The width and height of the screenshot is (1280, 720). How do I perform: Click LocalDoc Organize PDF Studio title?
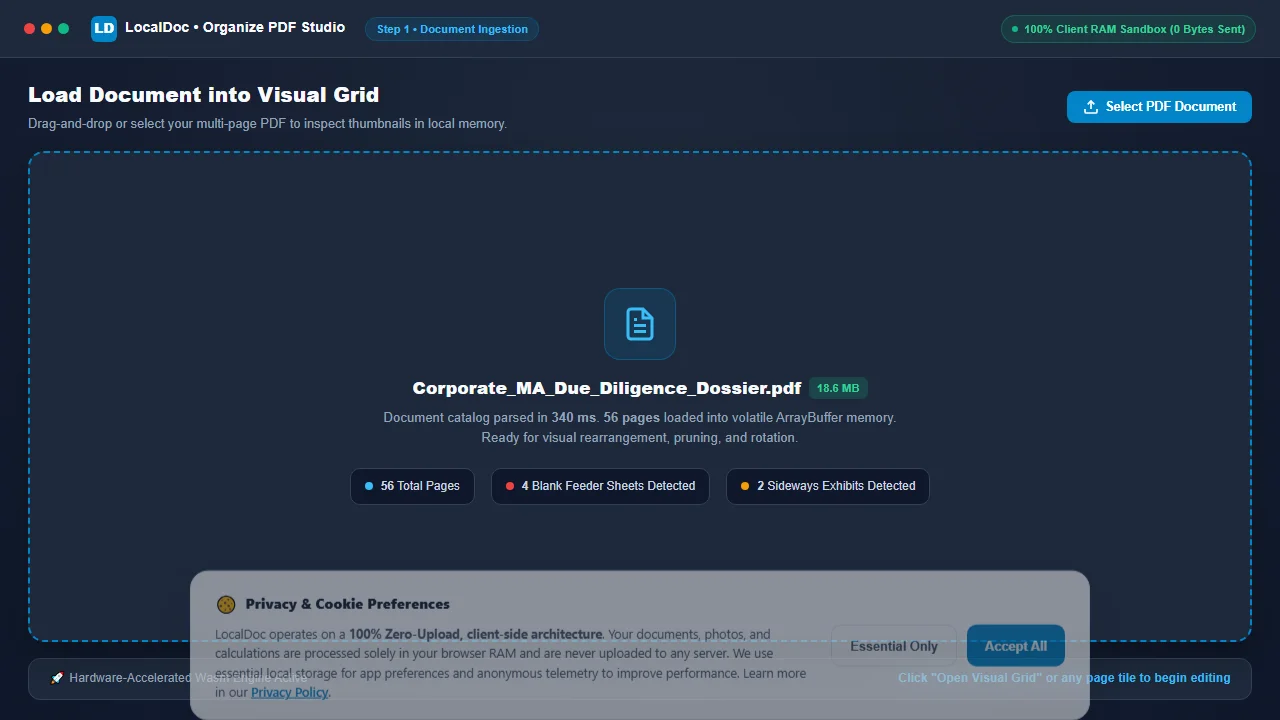[x=235, y=28]
